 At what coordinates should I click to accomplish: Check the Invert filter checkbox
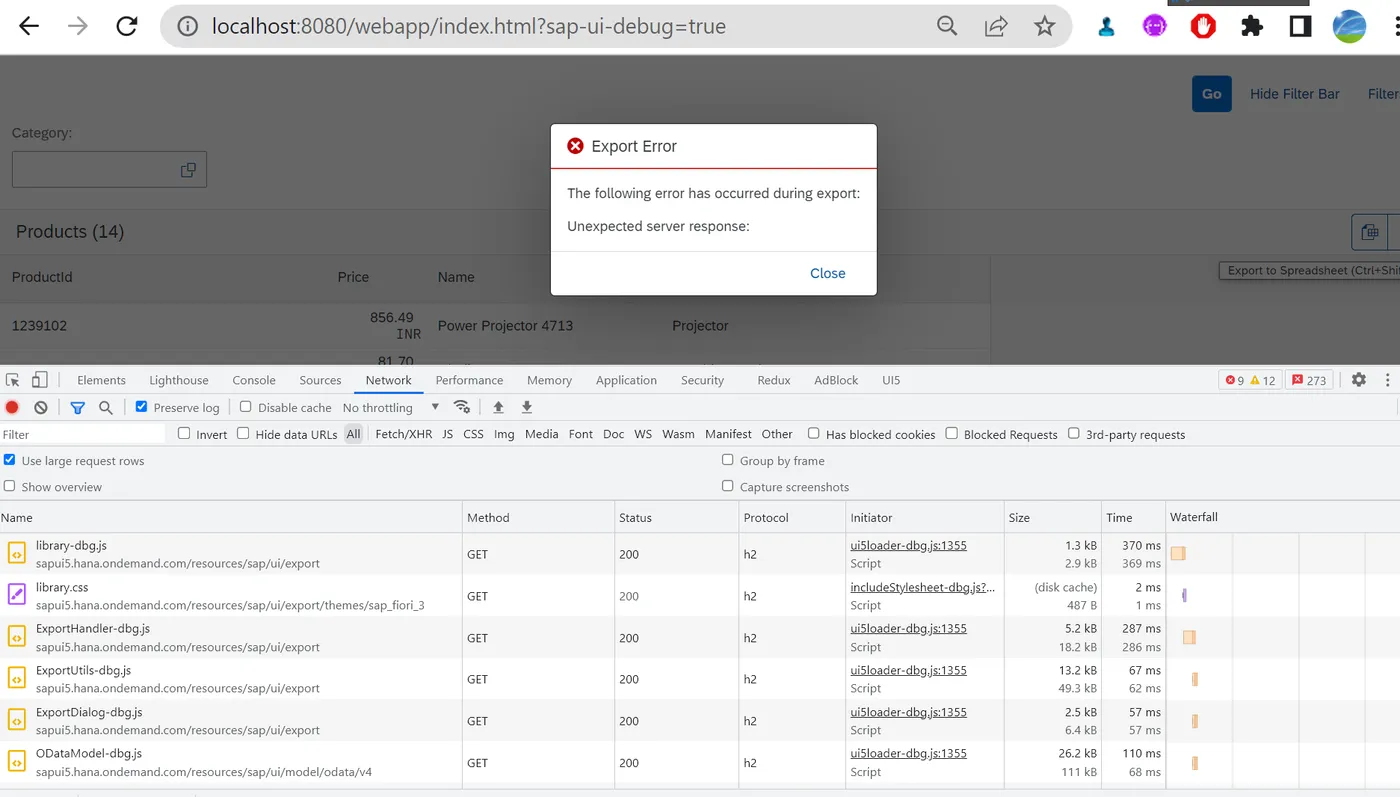point(184,433)
